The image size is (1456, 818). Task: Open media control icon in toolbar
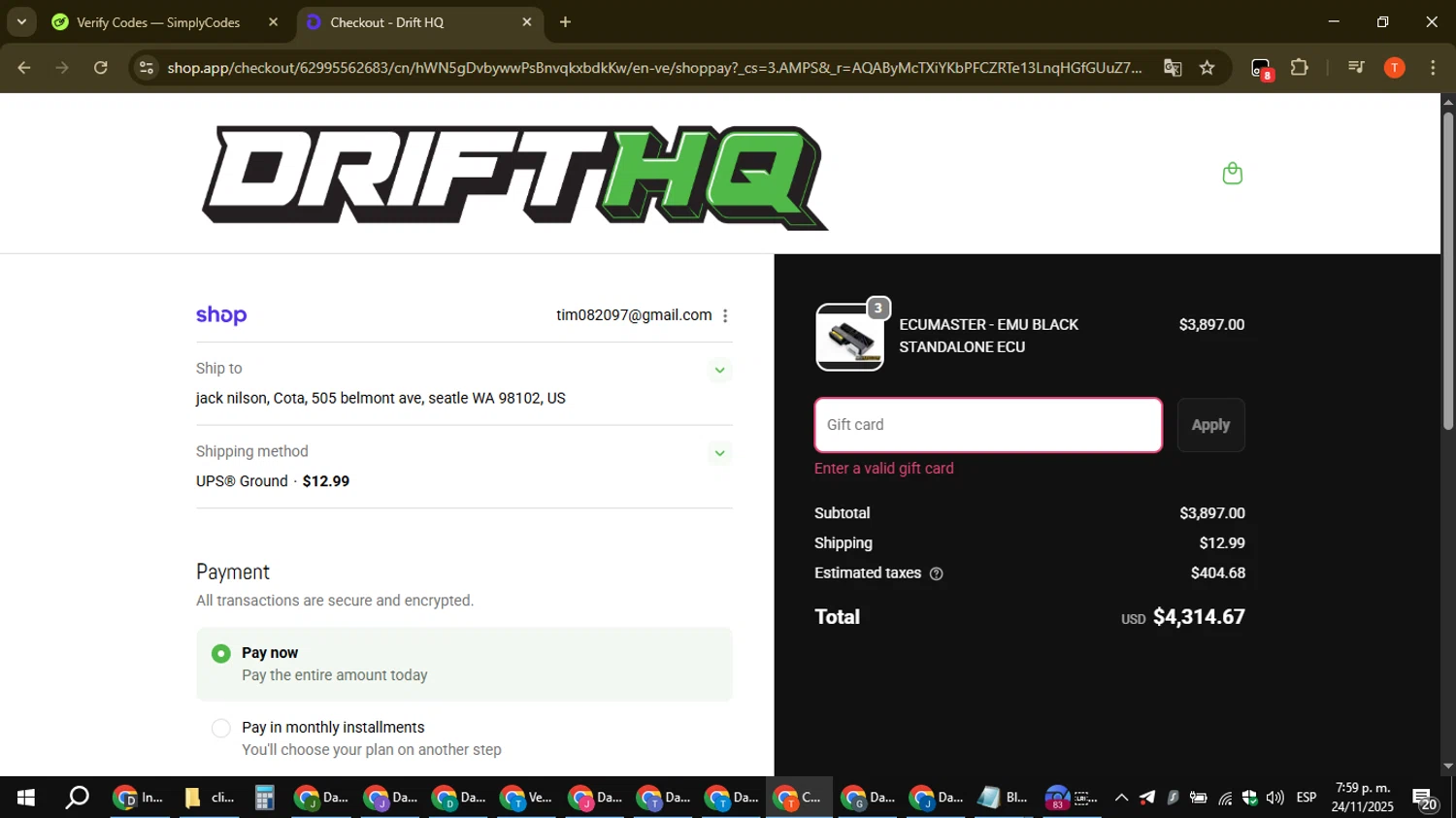[x=1356, y=68]
